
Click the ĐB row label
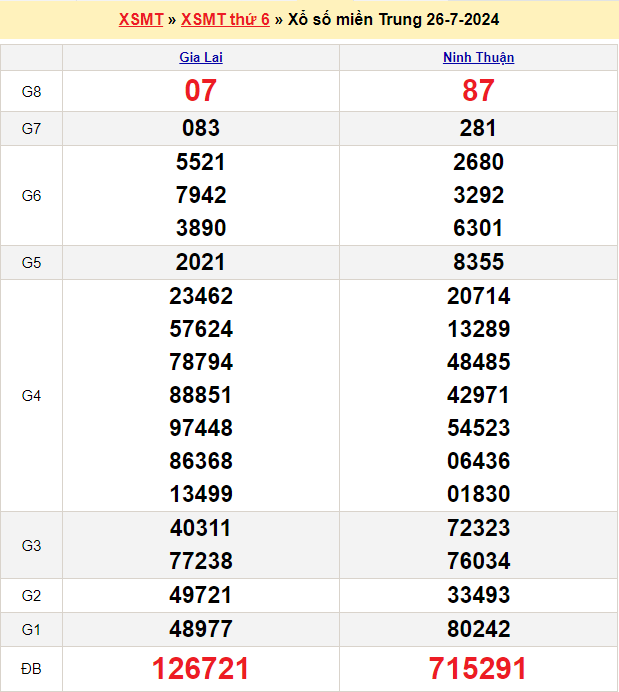click(31, 669)
